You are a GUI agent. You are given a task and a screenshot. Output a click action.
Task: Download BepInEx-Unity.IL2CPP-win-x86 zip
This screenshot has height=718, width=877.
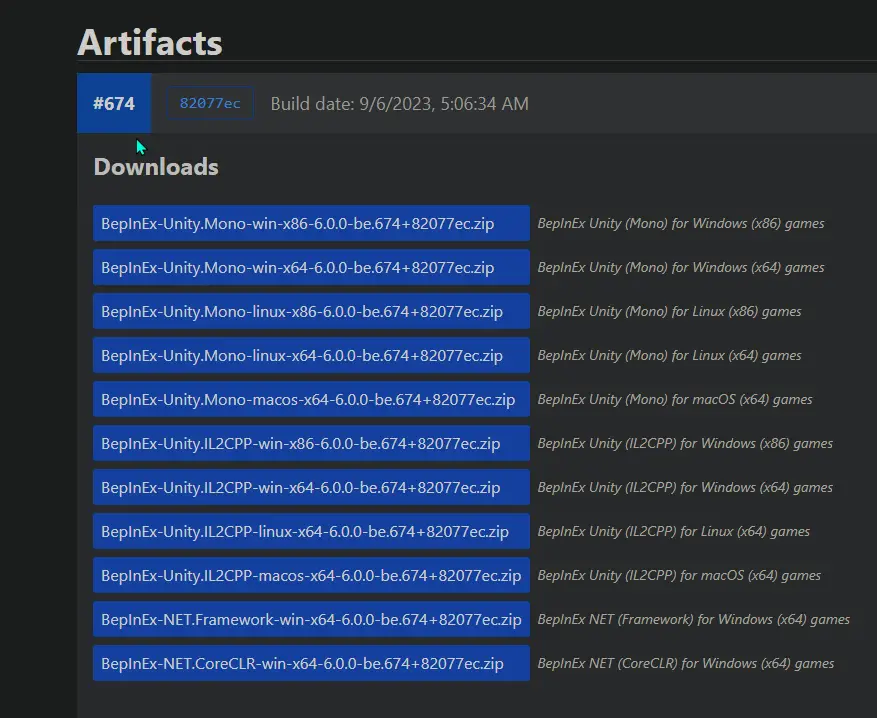pyautogui.click(x=311, y=443)
